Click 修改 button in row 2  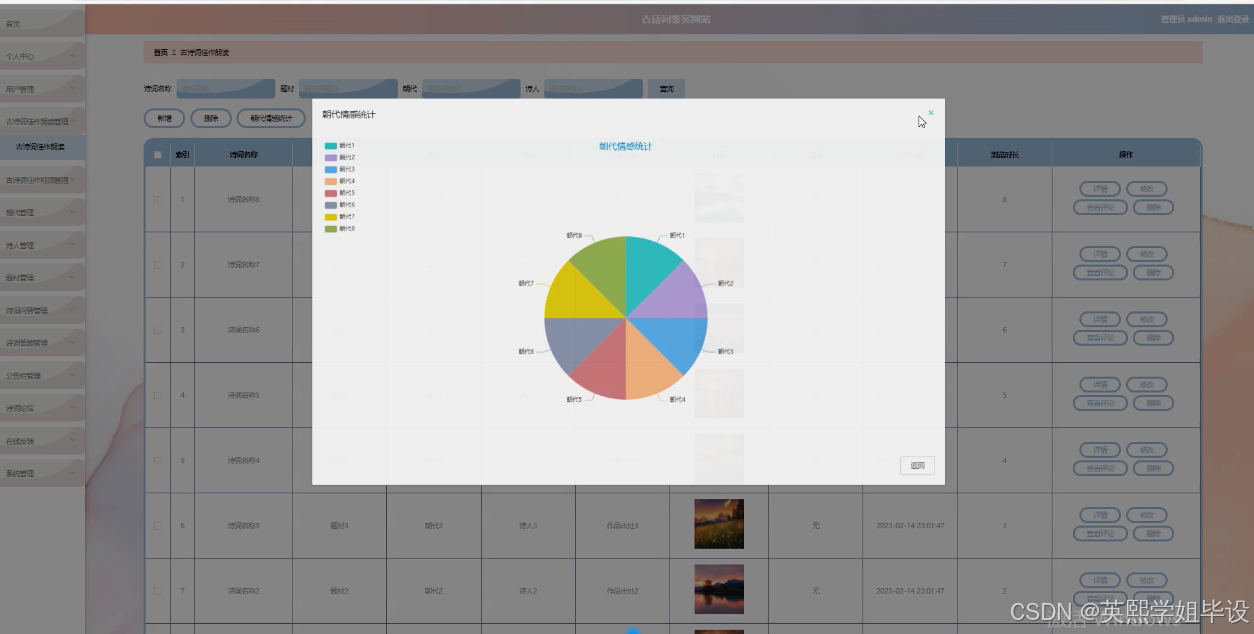(x=1146, y=254)
